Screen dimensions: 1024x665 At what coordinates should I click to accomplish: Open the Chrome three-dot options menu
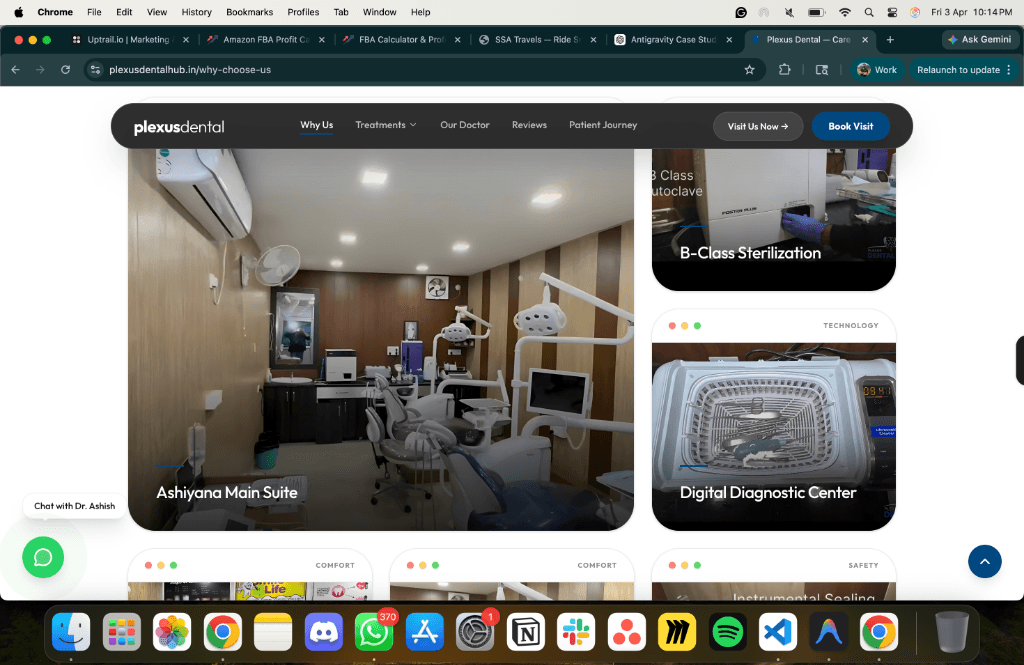1009,70
